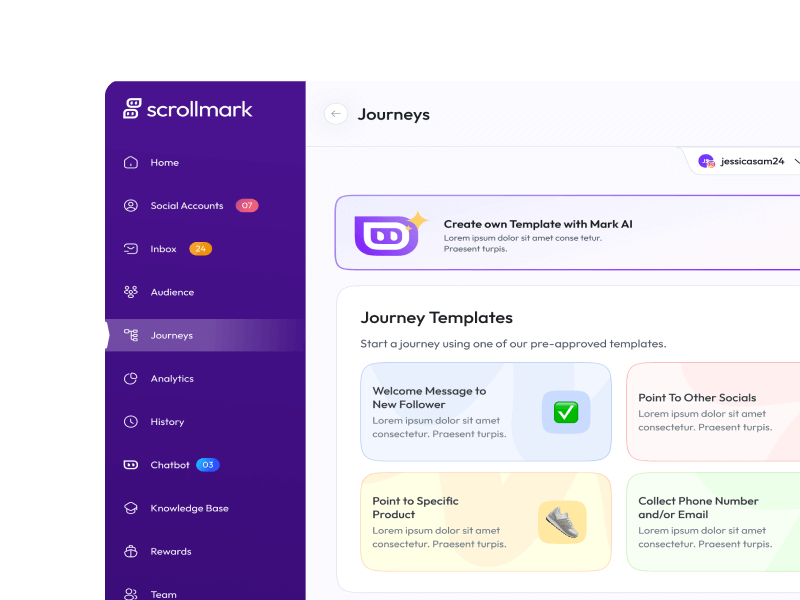Click the 24 badge next to Inbox
The image size is (800, 600).
201,248
